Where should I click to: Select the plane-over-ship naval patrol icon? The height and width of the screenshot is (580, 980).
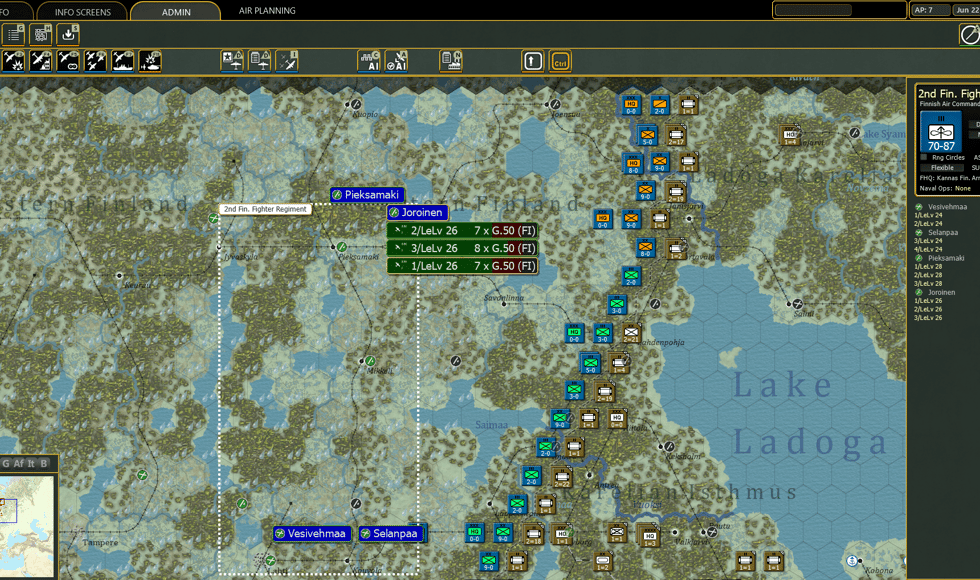point(122,61)
